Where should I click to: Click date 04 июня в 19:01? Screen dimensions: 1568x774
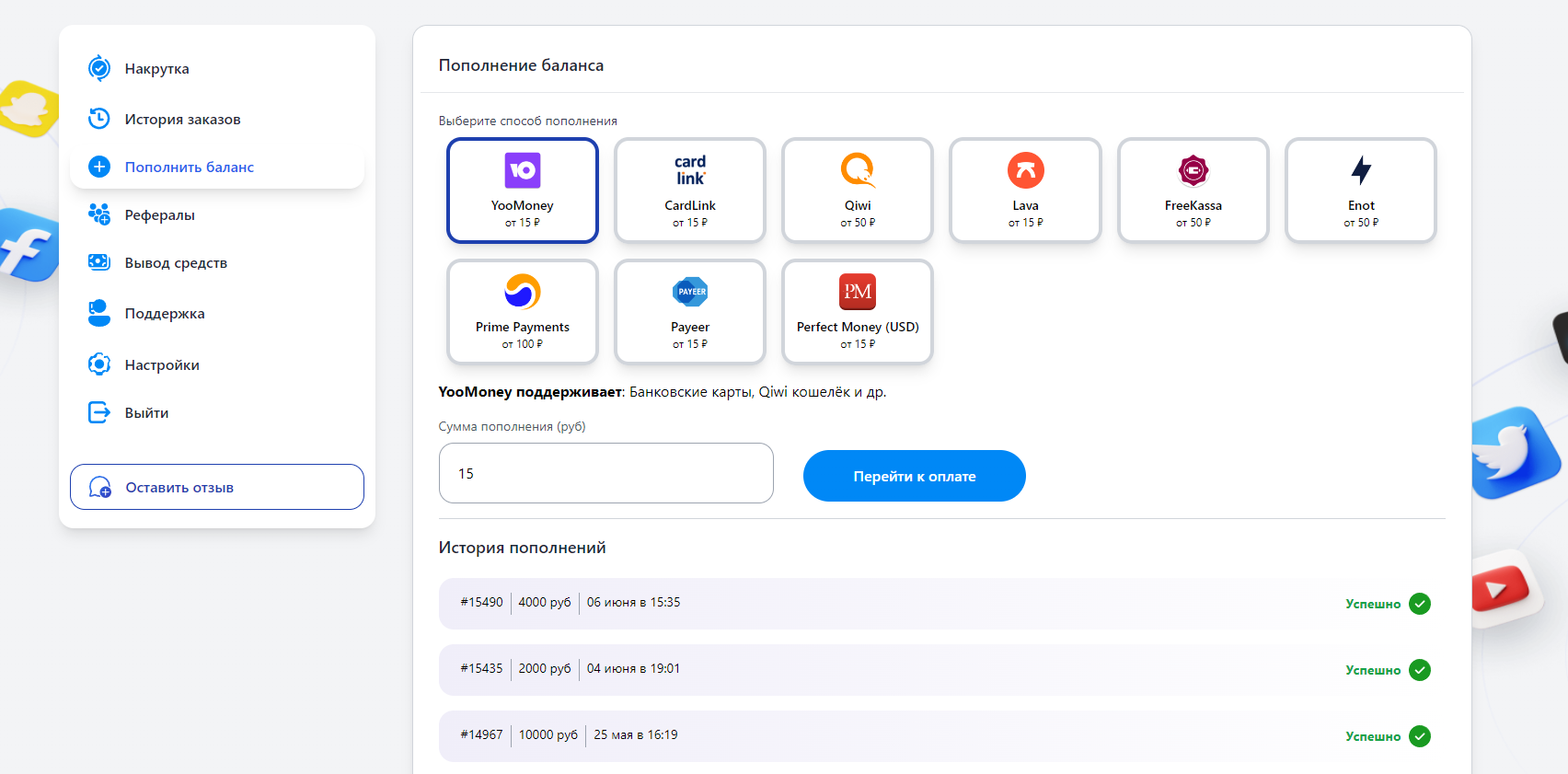[633, 668]
